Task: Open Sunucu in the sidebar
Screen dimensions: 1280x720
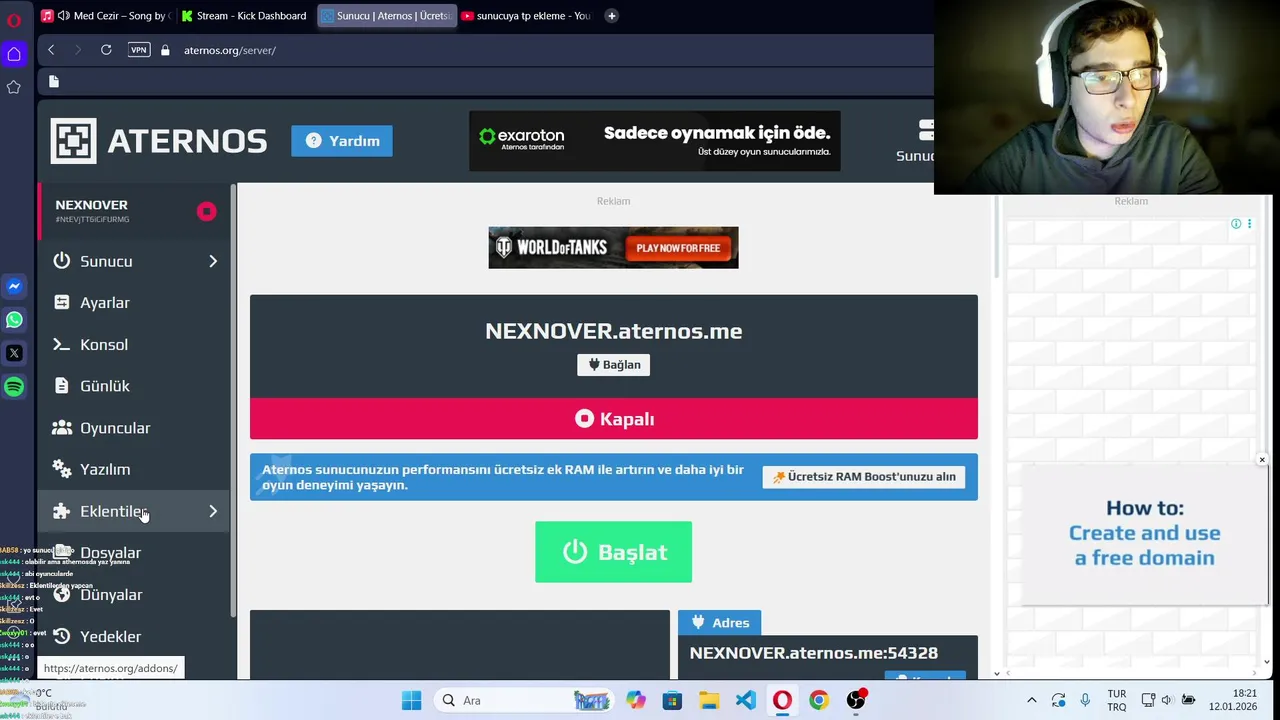Action: [x=106, y=261]
